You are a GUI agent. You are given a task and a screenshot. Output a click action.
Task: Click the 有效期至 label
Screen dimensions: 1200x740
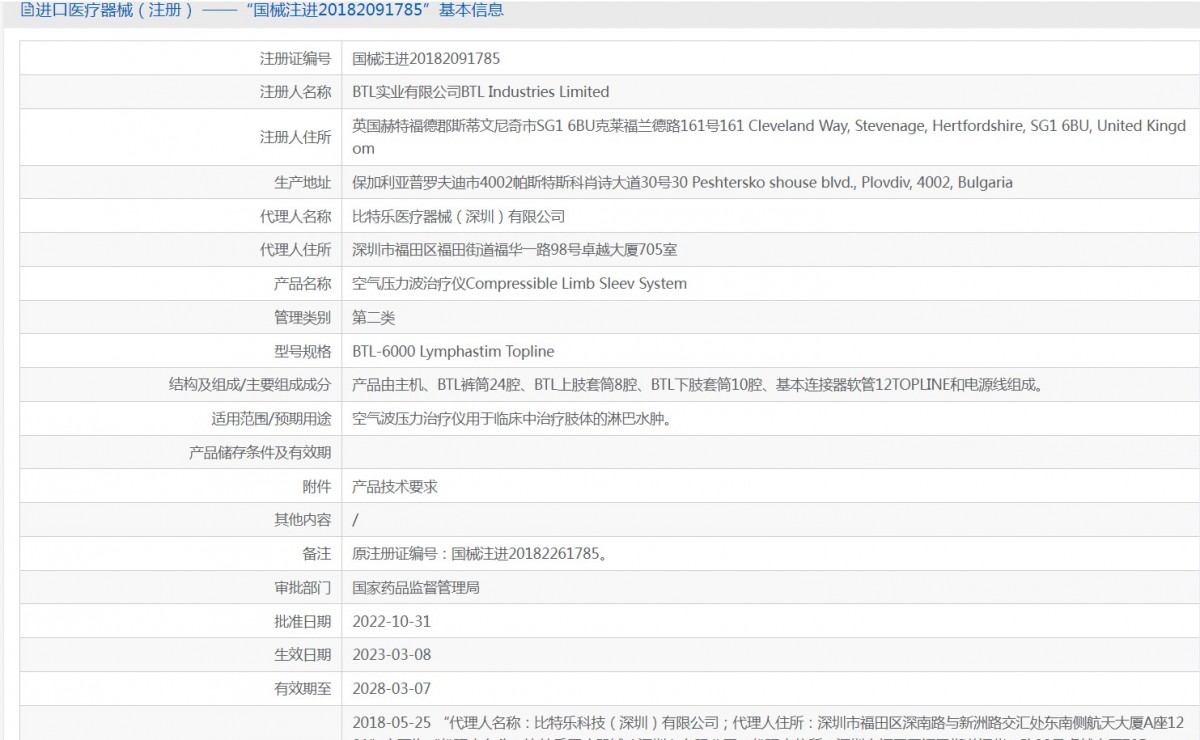(x=302, y=689)
